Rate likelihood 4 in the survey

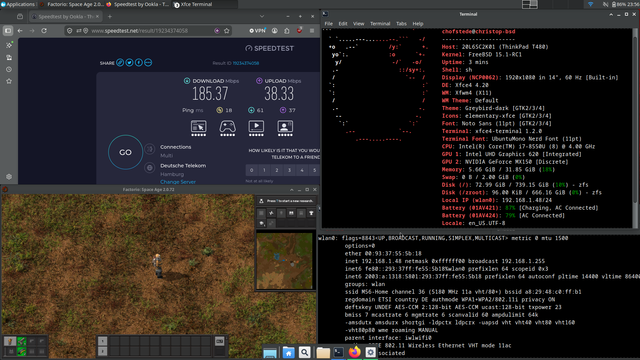tap(302, 170)
